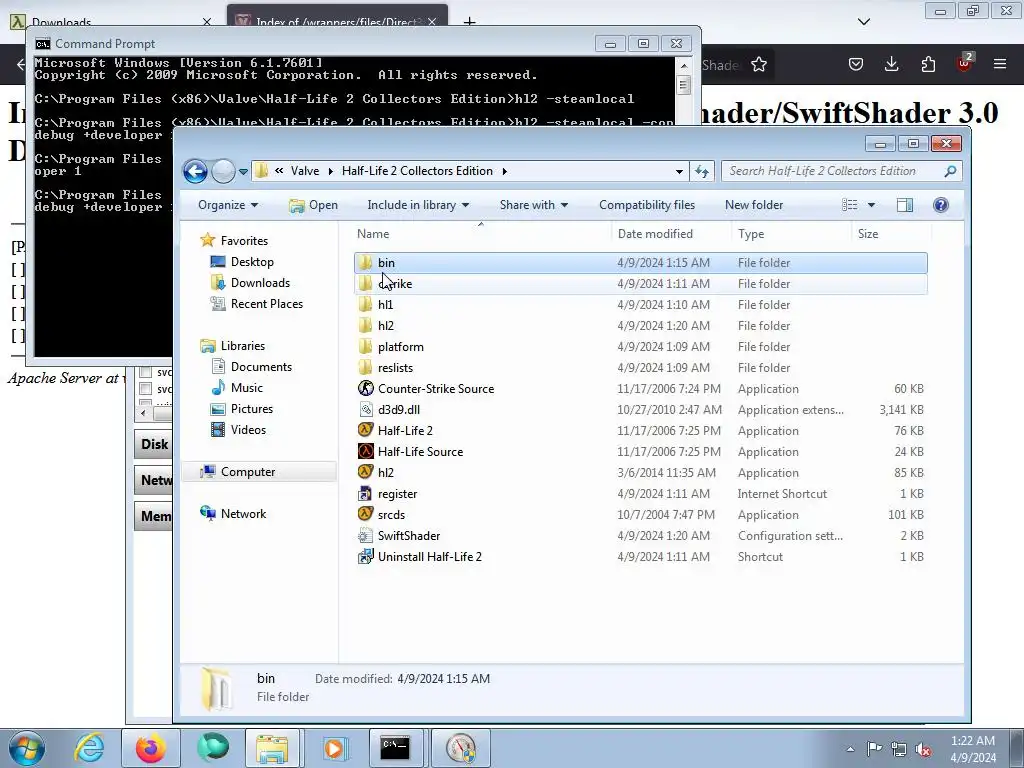Select the hl2 folder icon
Image resolution: width=1024 pixels, height=768 pixels.
366,326
